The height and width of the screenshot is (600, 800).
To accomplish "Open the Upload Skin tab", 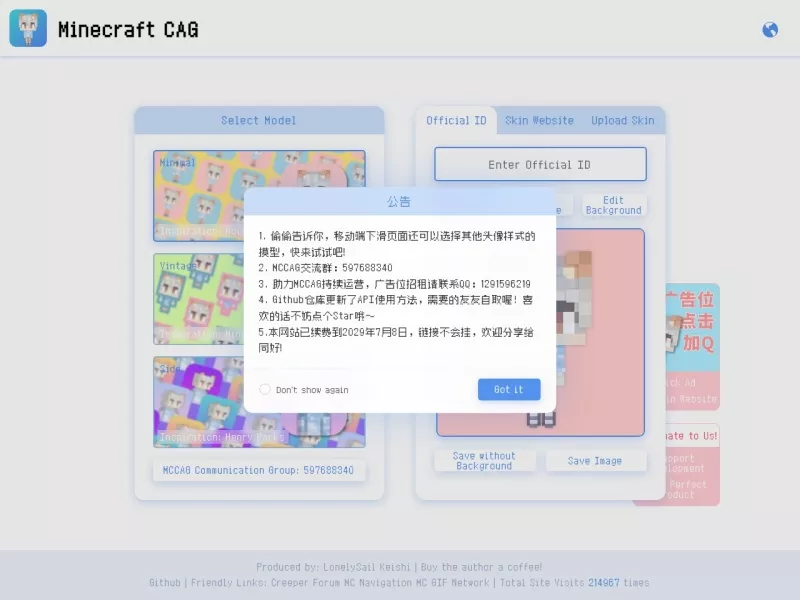I will 622,120.
